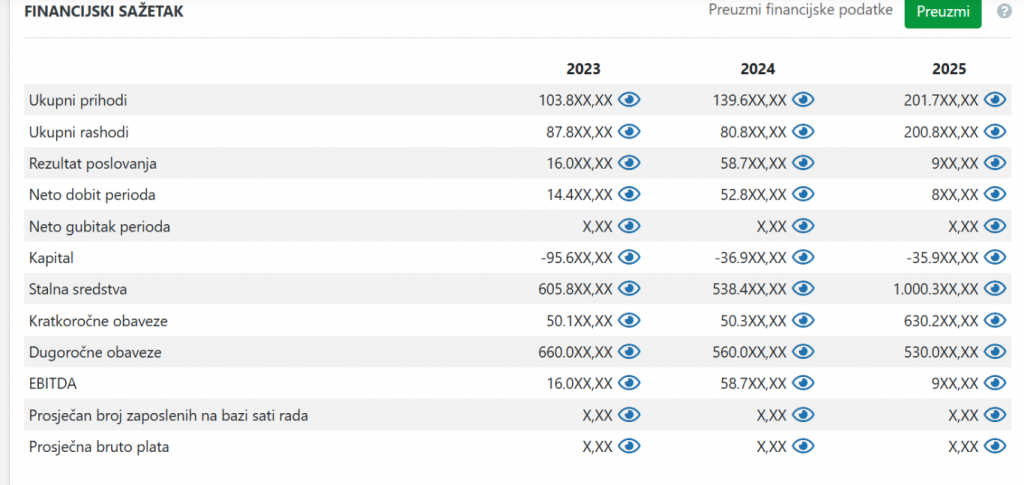Reveal Ukupni prihodi value for 2023
Image resolution: width=1024 pixels, height=485 pixels.
click(629, 100)
